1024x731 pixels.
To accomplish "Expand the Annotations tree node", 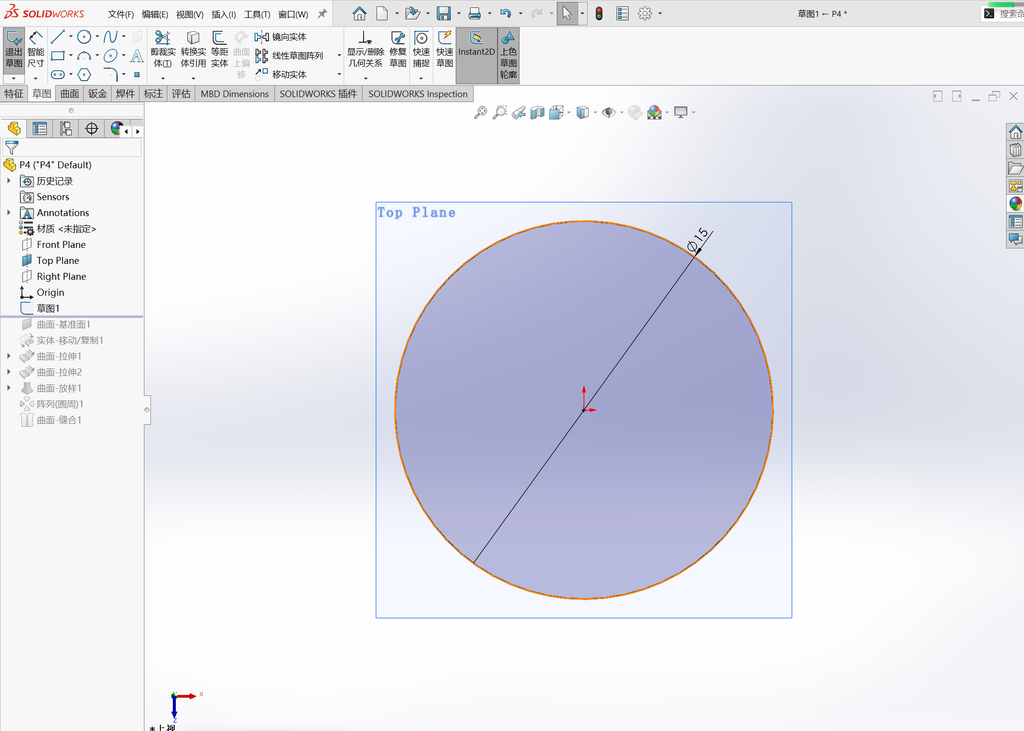I will [x=8, y=212].
